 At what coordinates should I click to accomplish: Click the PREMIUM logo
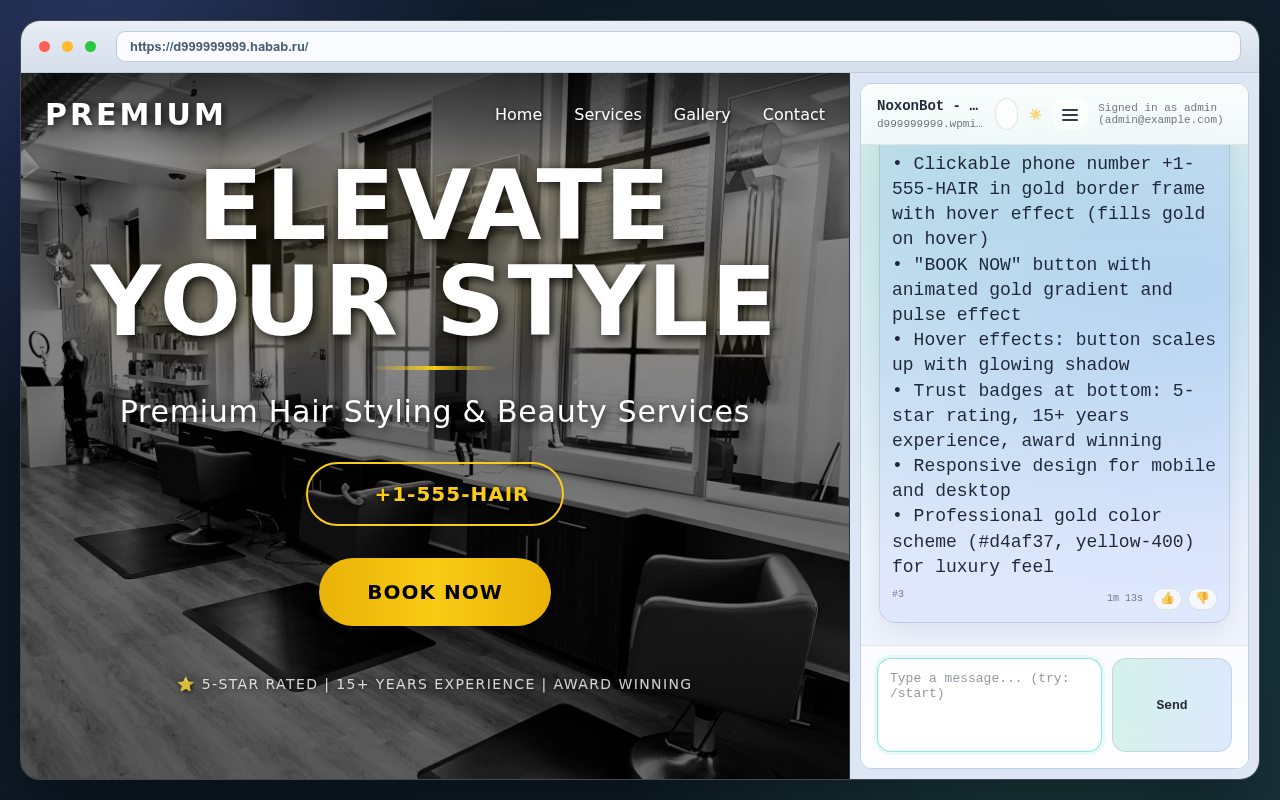135,113
